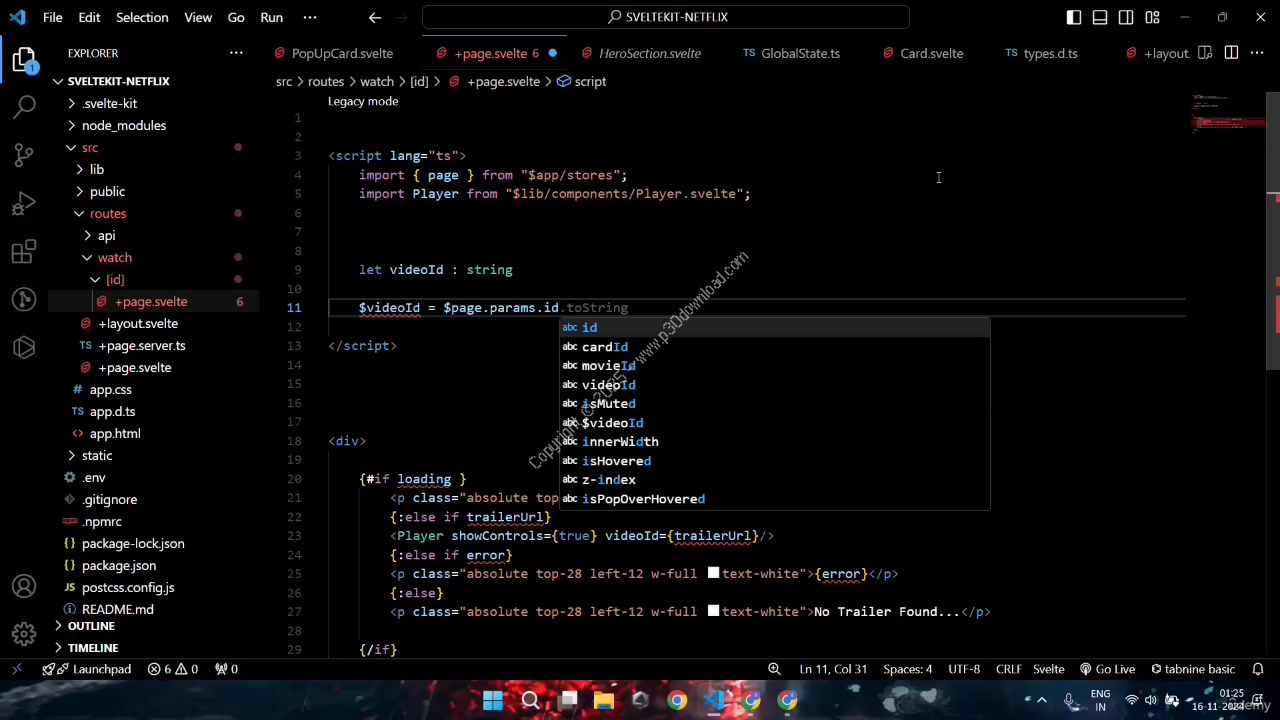Click the zoom magnifier icon in status bar
Viewport: 1280px width, 720px height.
tap(774, 669)
